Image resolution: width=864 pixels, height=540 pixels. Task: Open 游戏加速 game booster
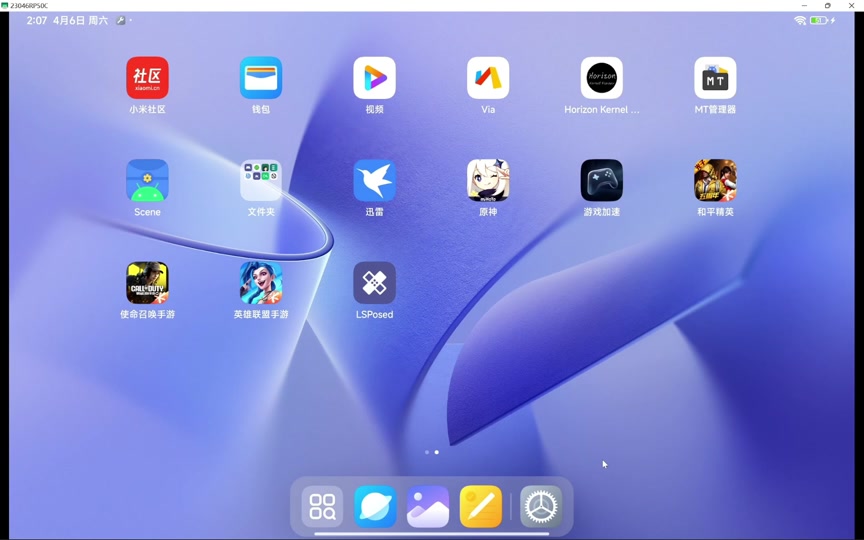coord(602,180)
